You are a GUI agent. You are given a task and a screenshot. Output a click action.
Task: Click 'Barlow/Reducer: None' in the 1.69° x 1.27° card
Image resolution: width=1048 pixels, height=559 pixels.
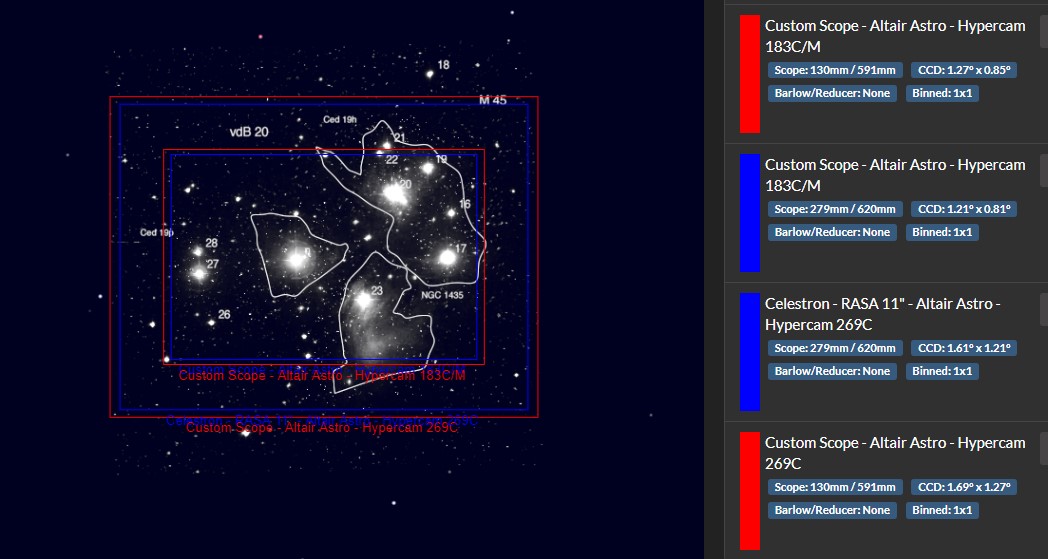click(x=832, y=511)
